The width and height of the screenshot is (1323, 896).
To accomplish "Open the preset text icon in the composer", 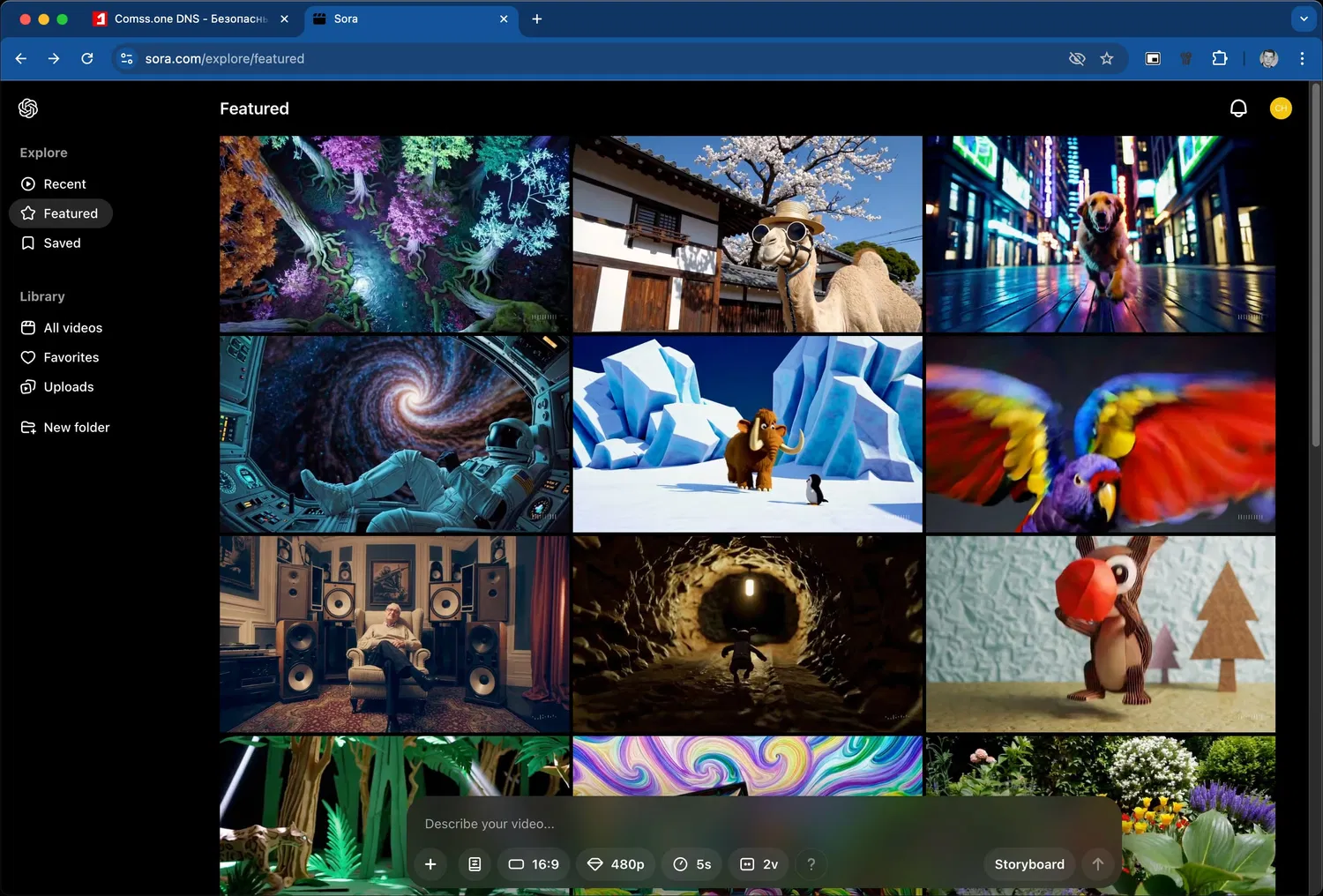I will [x=475, y=864].
